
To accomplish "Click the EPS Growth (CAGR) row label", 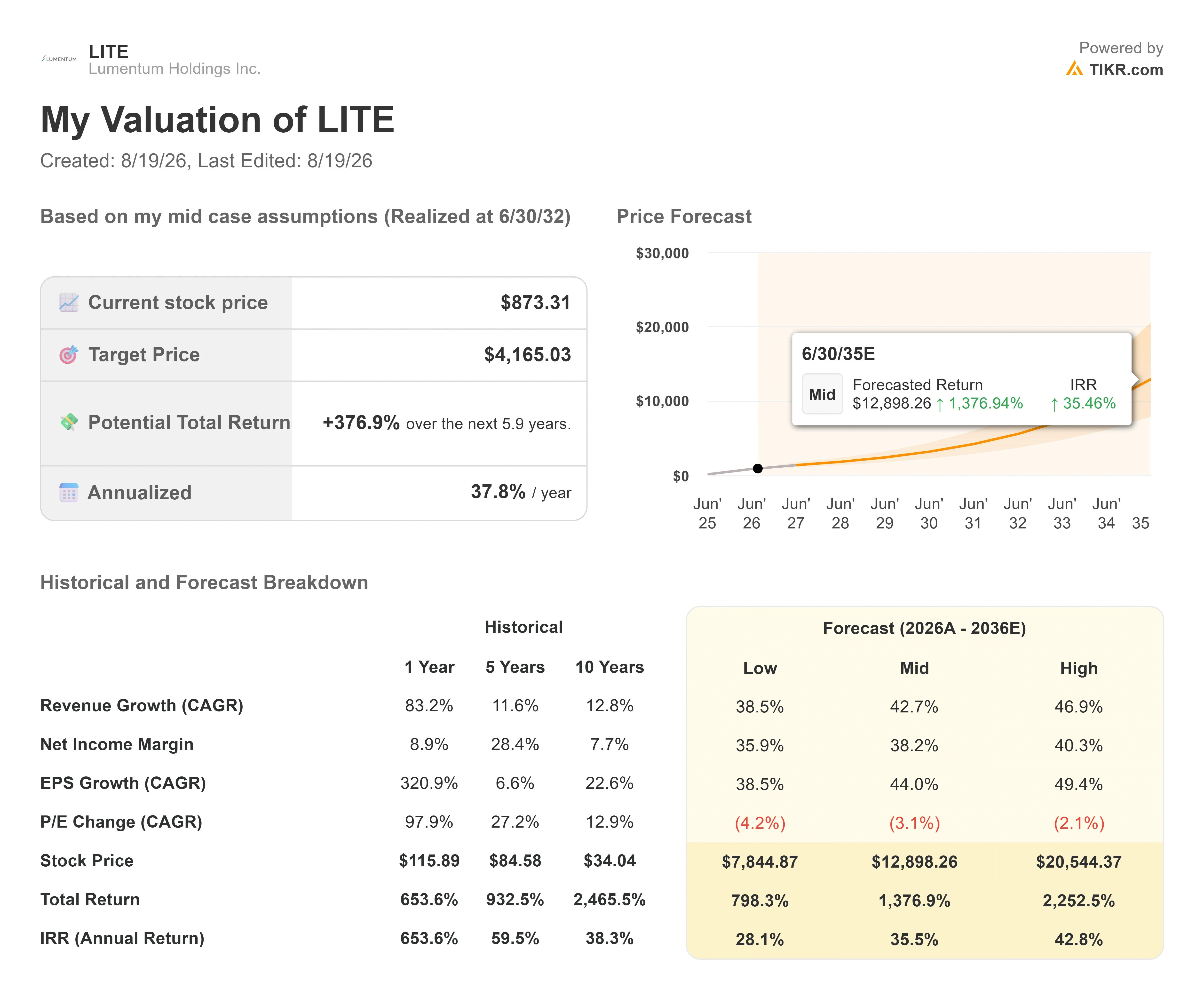I will (123, 783).
